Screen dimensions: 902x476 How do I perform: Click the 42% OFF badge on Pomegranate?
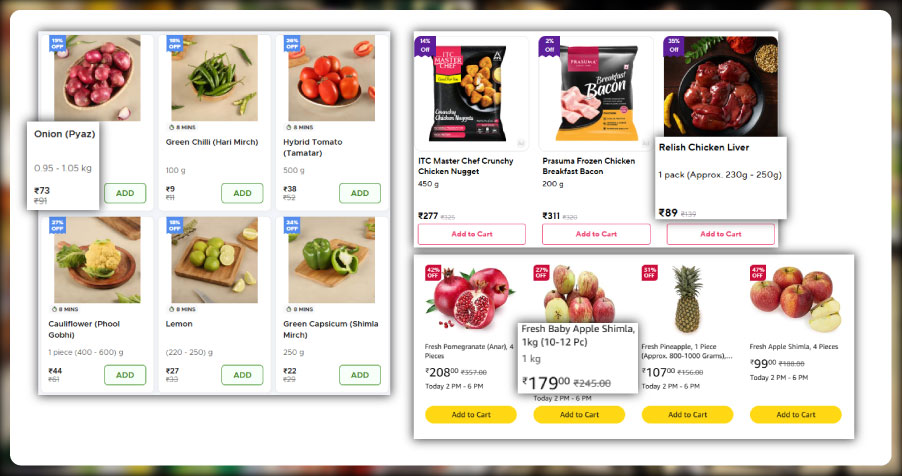click(x=433, y=272)
